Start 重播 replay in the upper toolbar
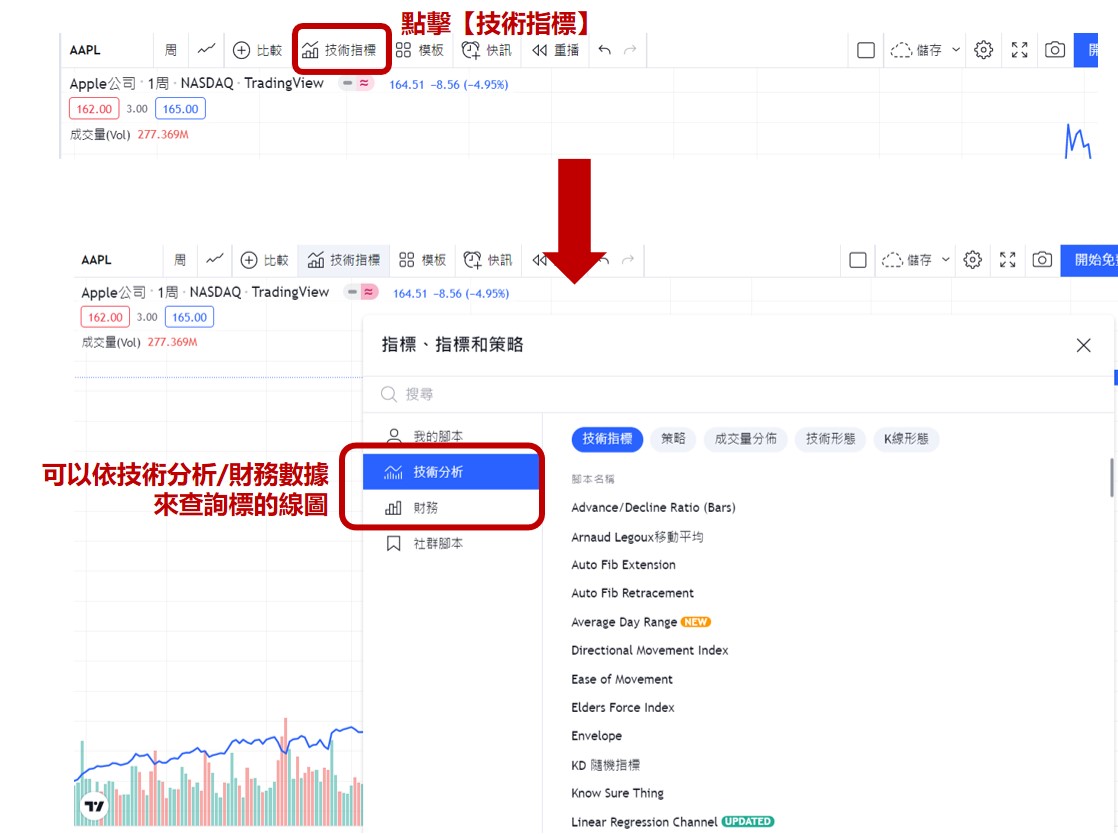Screen dimensions: 1118x834 [555, 50]
